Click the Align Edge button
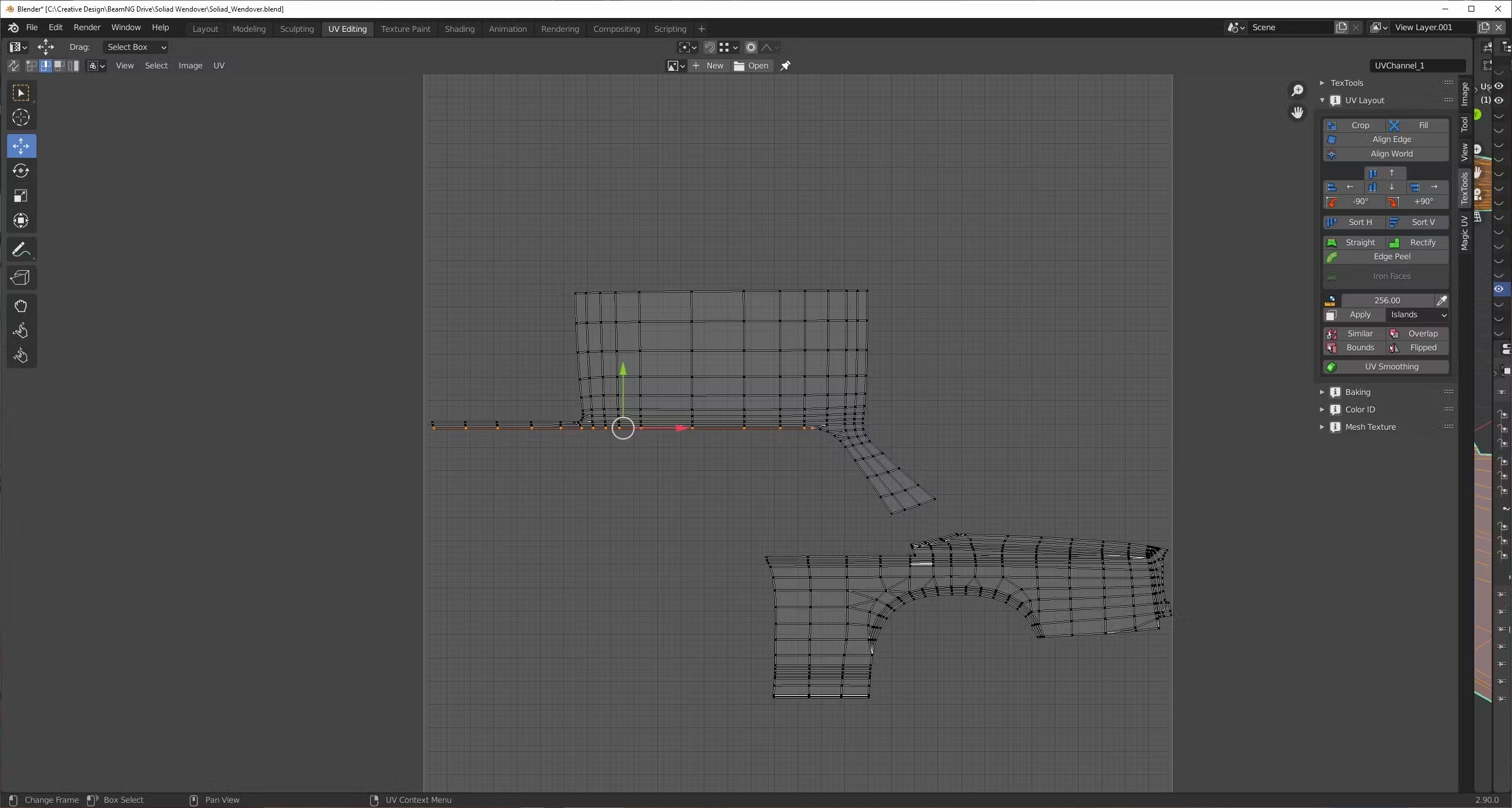1512x808 pixels. coord(1391,140)
